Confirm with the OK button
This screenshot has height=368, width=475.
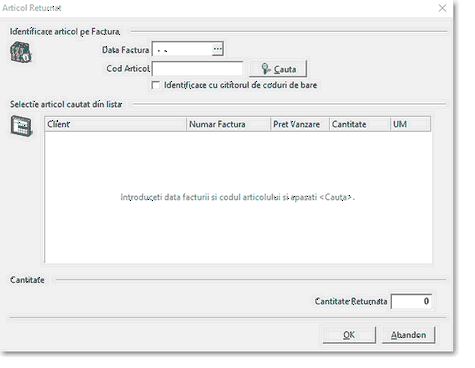point(349,335)
